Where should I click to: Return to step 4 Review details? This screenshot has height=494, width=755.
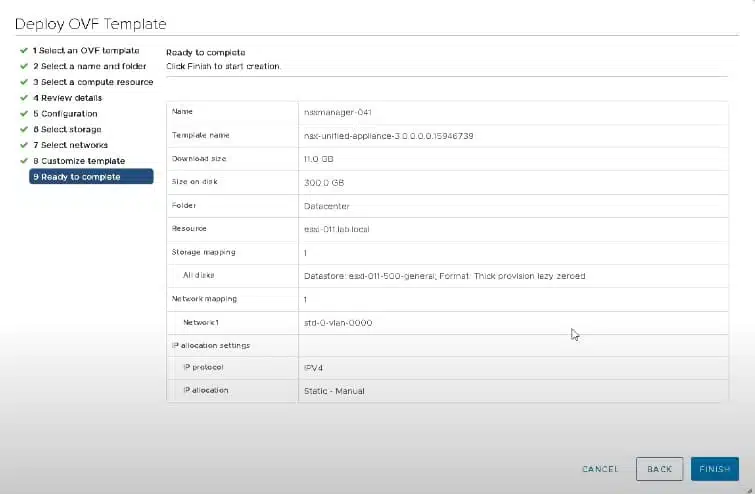click(x=67, y=98)
